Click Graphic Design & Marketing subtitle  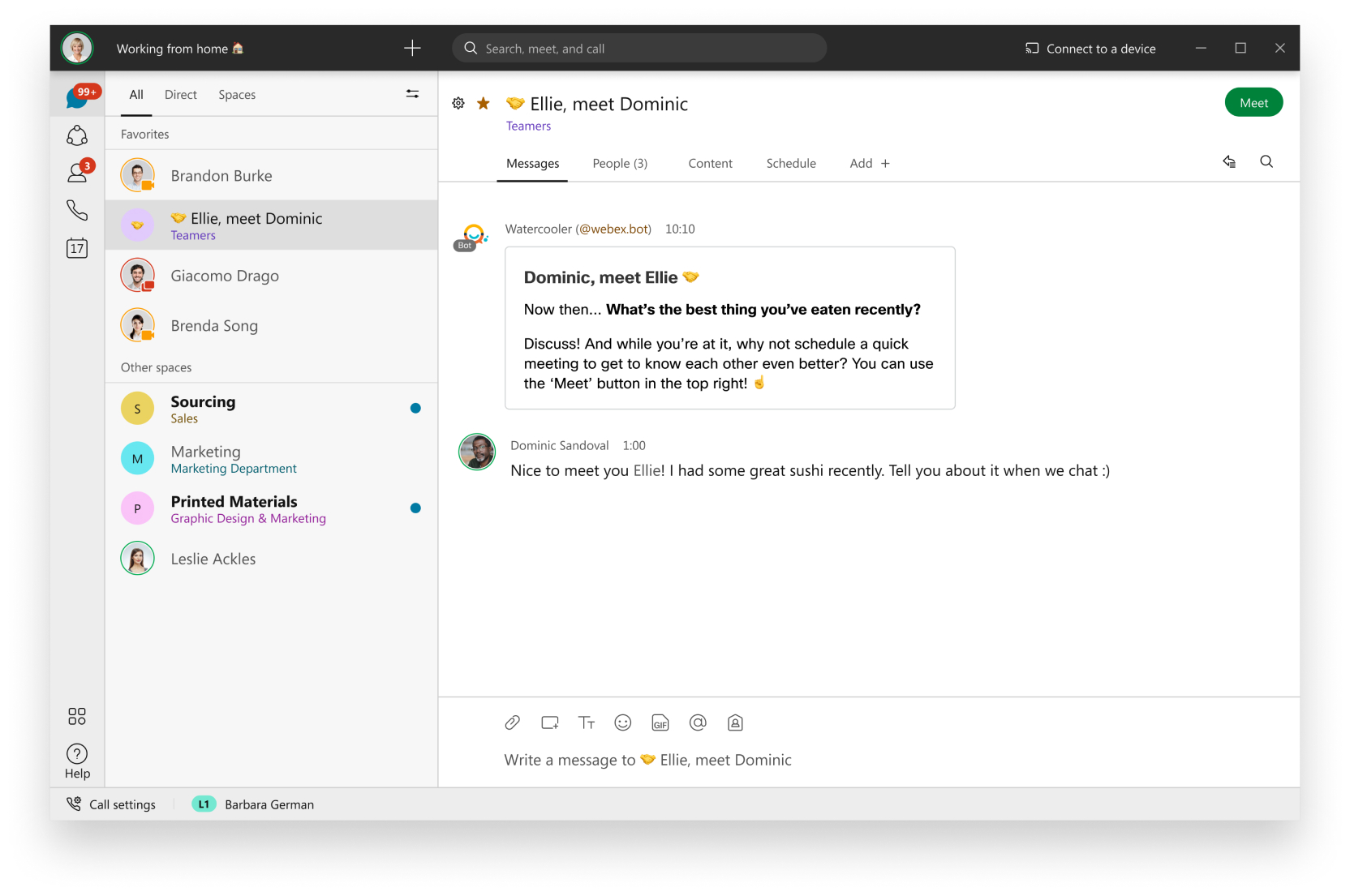tap(248, 519)
